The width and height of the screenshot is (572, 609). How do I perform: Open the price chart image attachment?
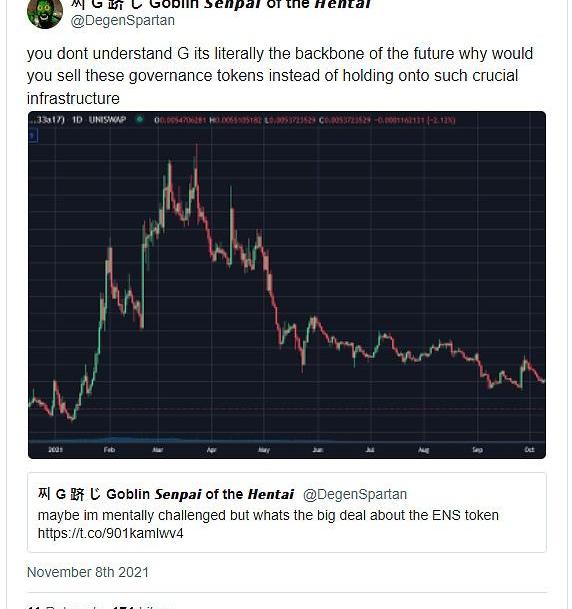point(287,285)
